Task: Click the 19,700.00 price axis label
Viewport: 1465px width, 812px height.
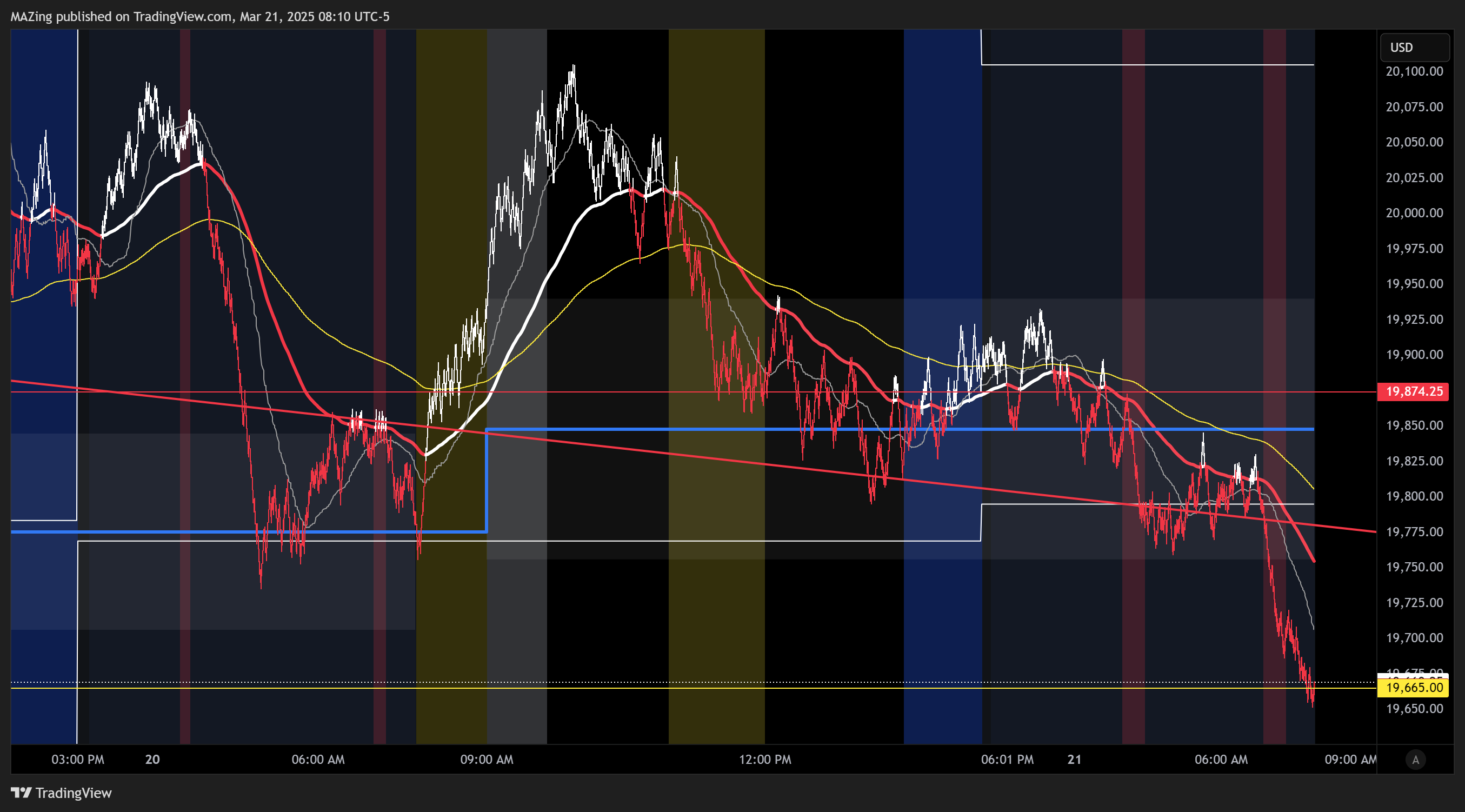Action: click(x=1414, y=638)
